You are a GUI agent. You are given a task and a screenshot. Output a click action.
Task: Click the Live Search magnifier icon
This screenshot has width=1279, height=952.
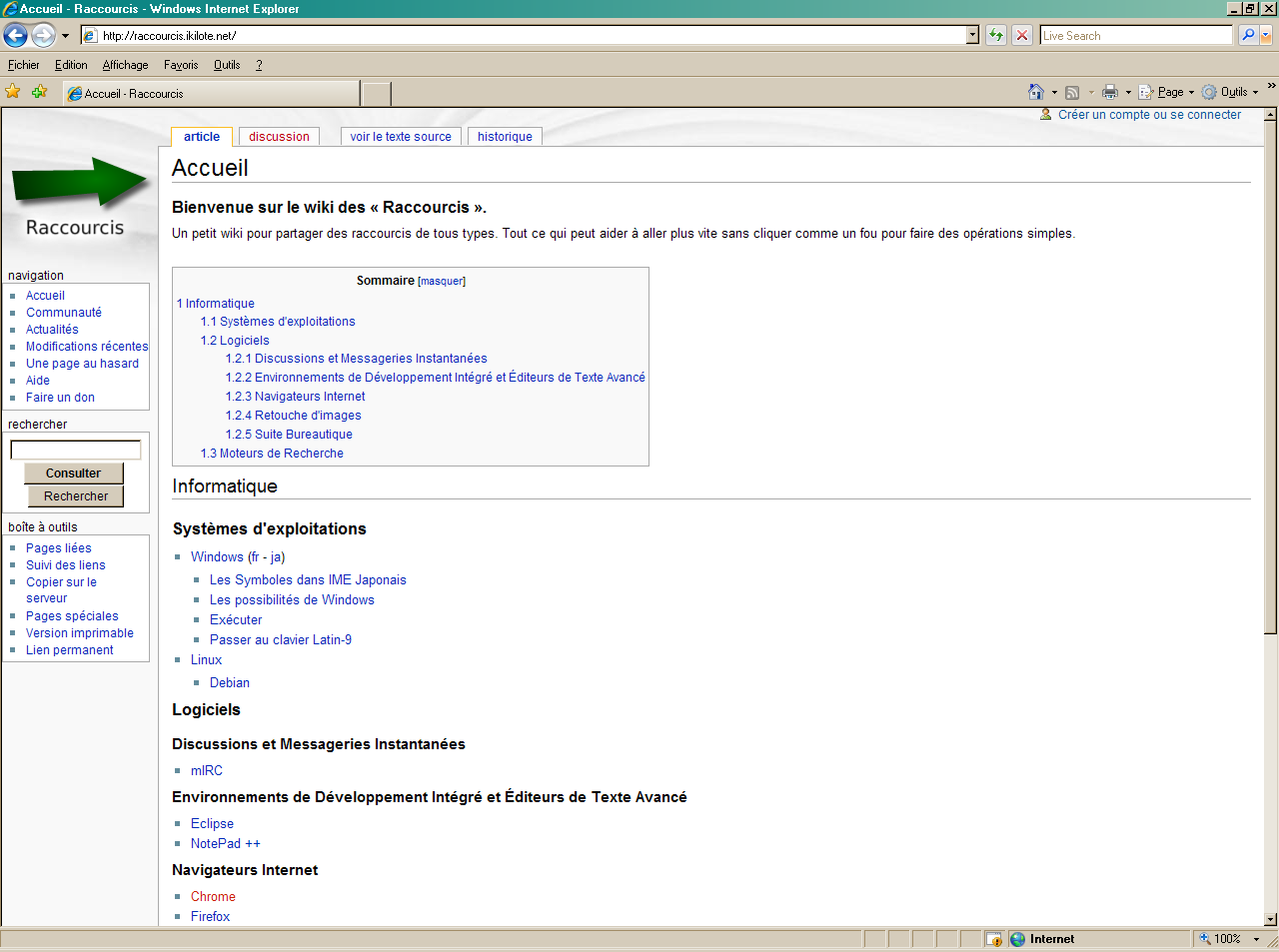pos(1247,35)
